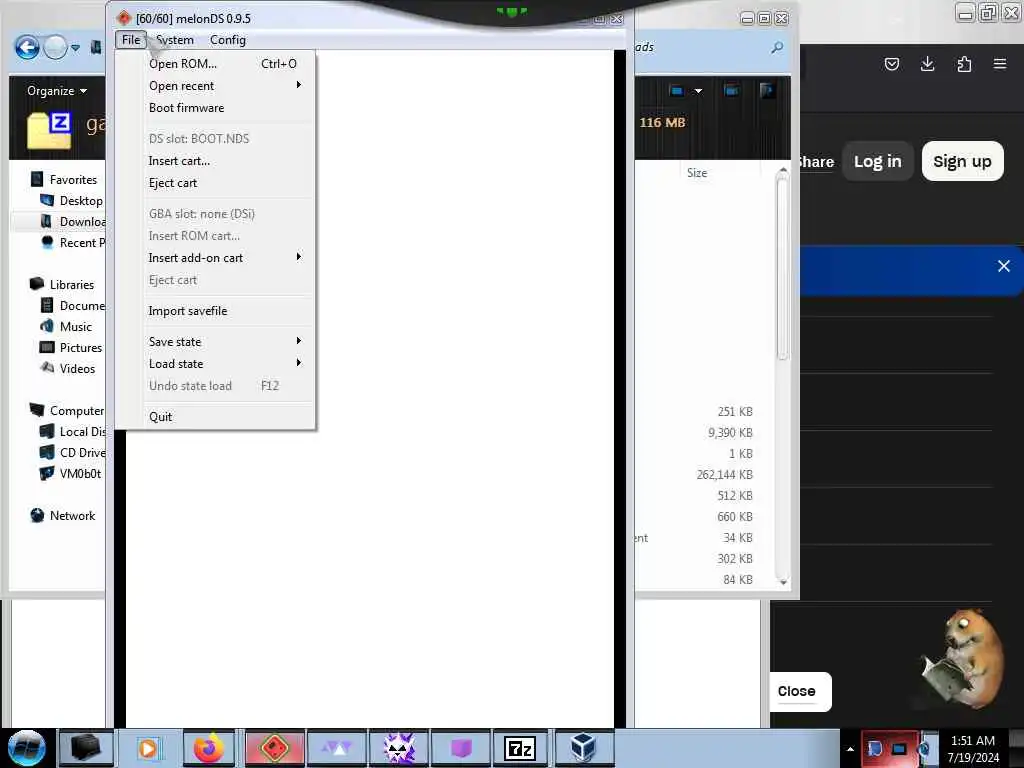Image resolution: width=1024 pixels, height=768 pixels.
Task: Open 7-Zip from the taskbar
Action: [x=520, y=748]
